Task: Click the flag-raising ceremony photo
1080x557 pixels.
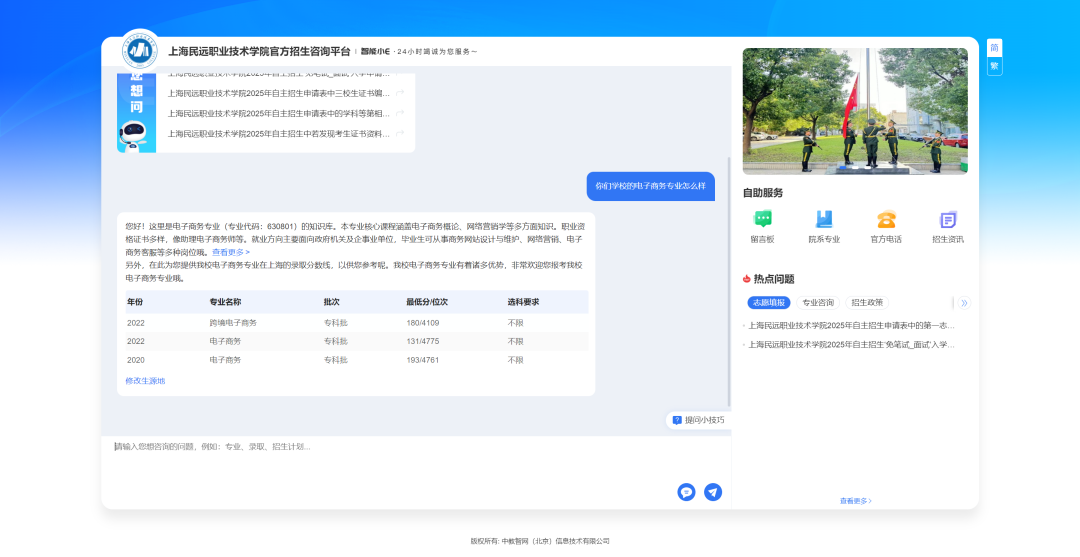Action: [855, 111]
